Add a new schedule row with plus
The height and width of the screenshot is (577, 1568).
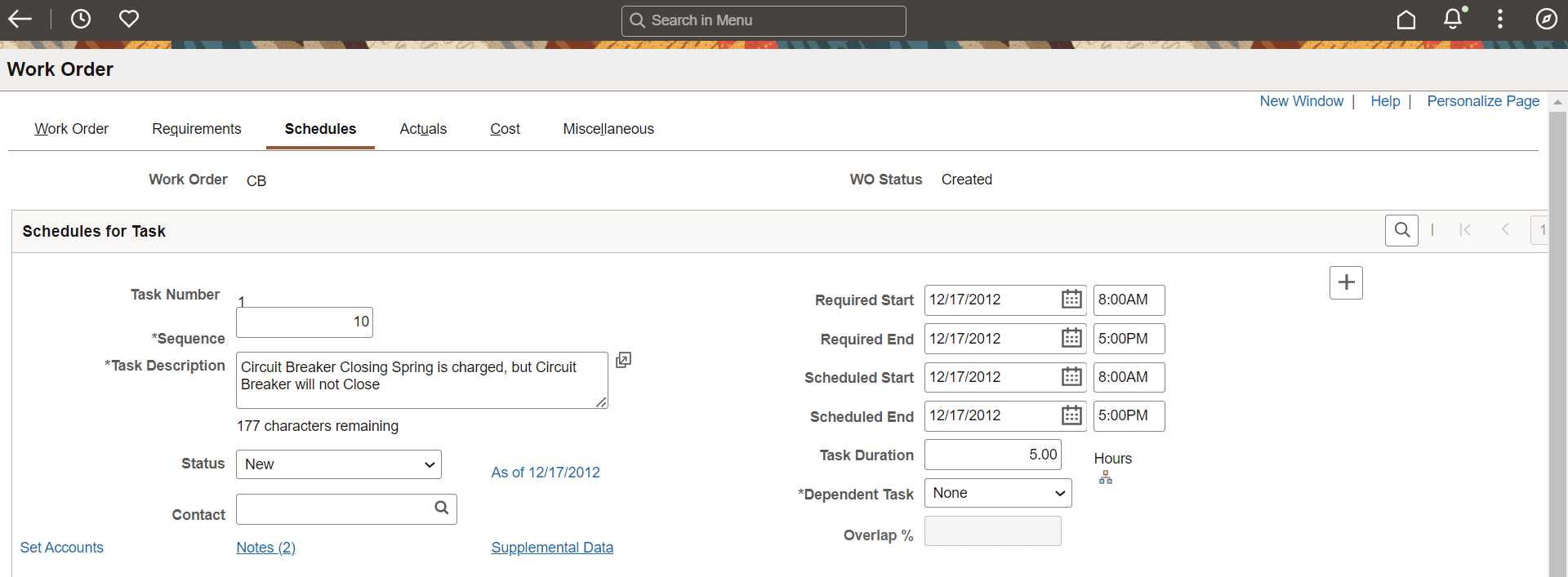(x=1347, y=282)
